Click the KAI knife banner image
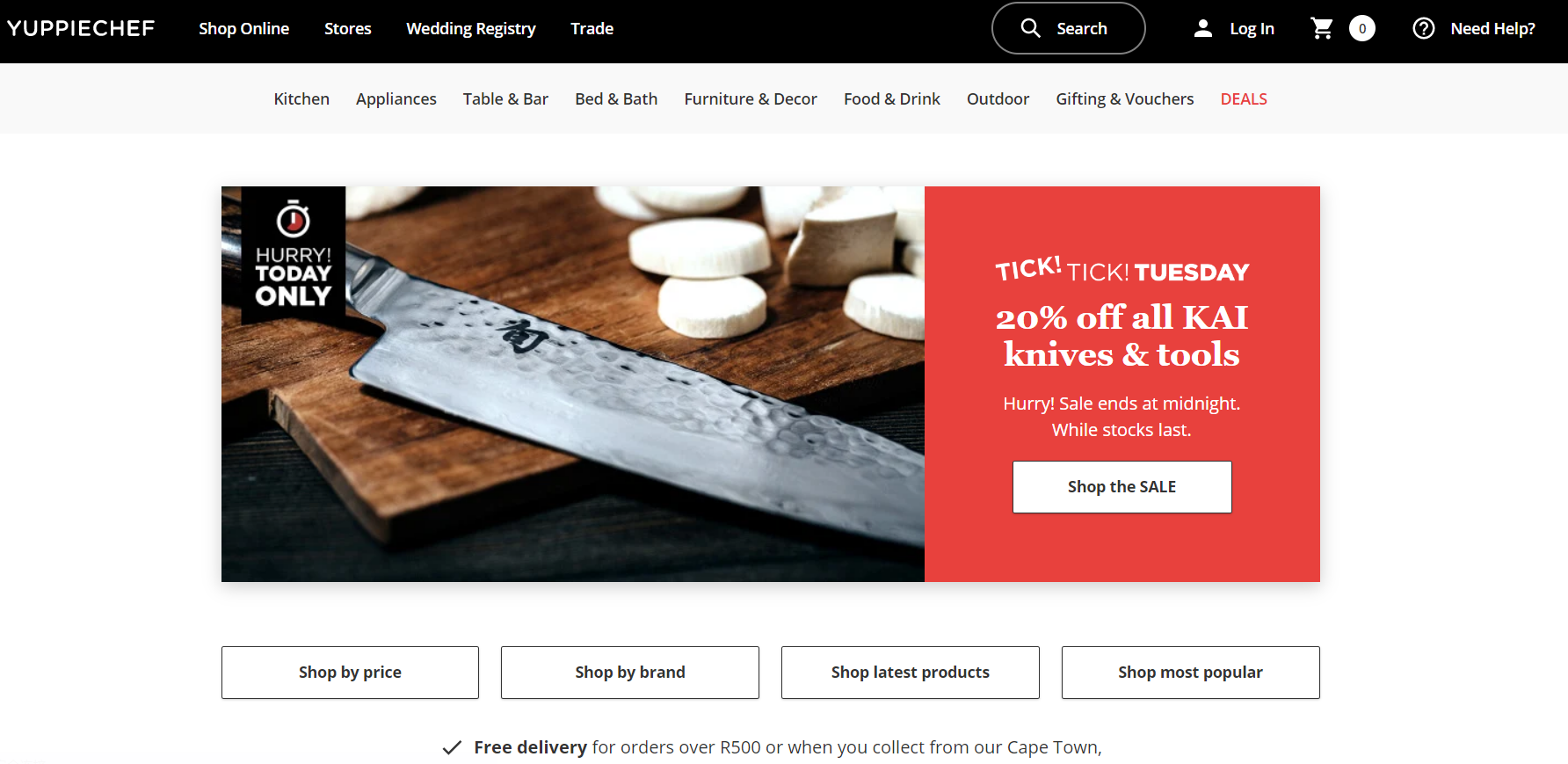This screenshot has width=1568, height=764. (573, 384)
